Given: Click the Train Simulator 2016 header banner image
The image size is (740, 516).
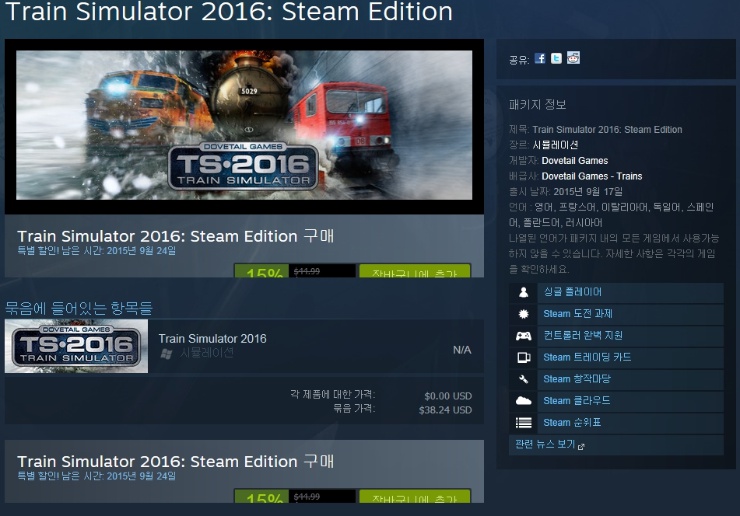Looking at the screenshot, I should (244, 125).
